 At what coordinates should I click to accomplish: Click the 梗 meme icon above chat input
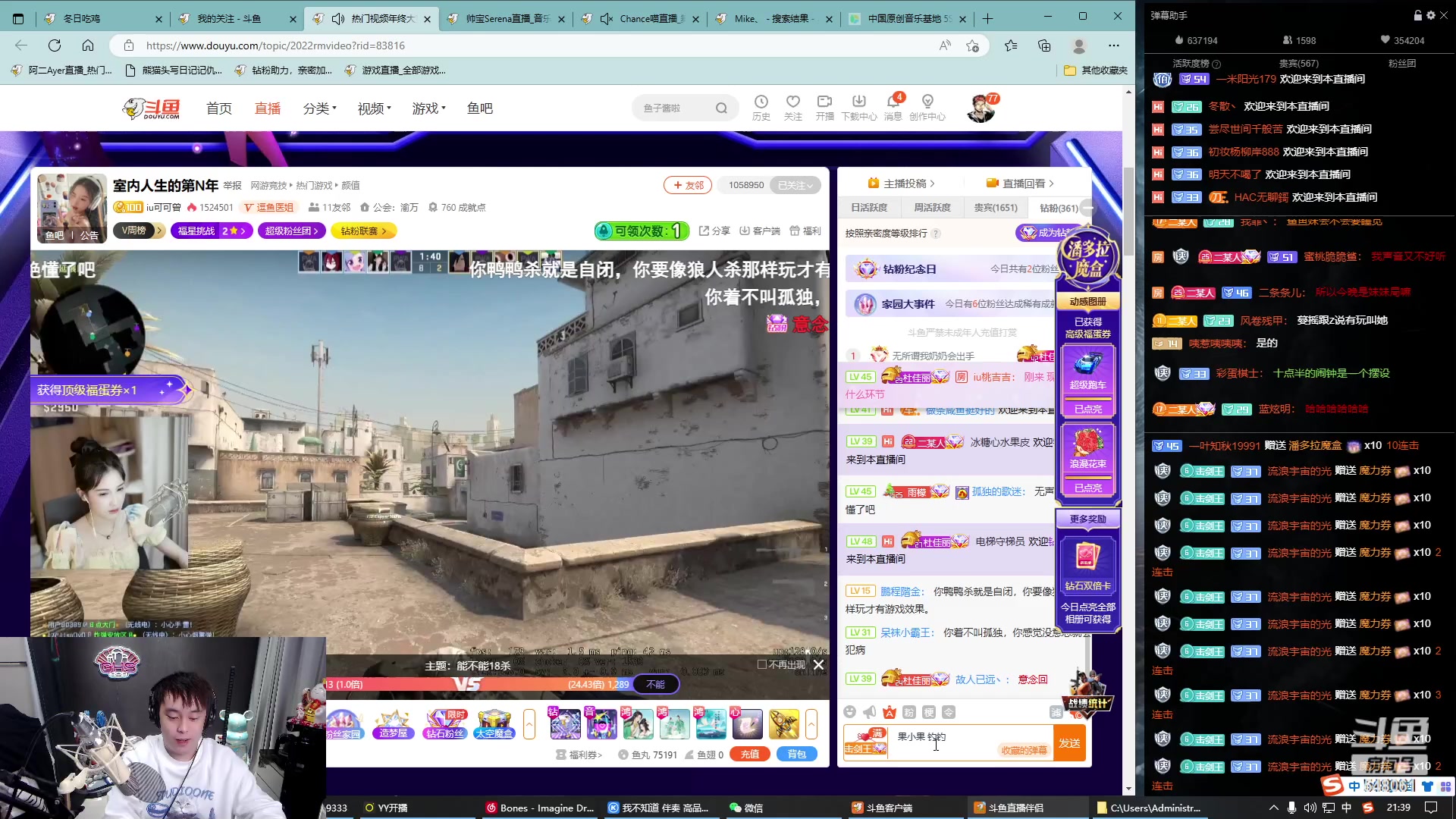tap(929, 711)
